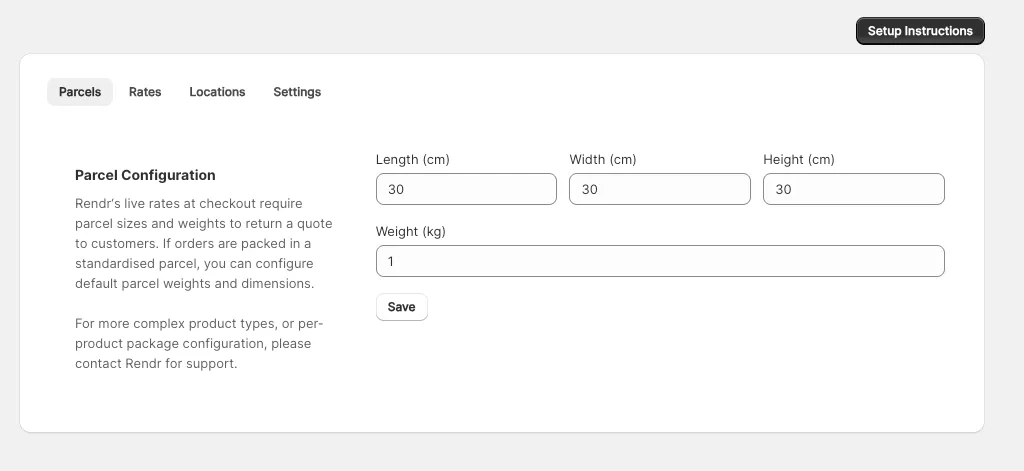Select the Parcel Configuration heading
Image resolution: width=1024 pixels, height=471 pixels.
click(x=145, y=175)
